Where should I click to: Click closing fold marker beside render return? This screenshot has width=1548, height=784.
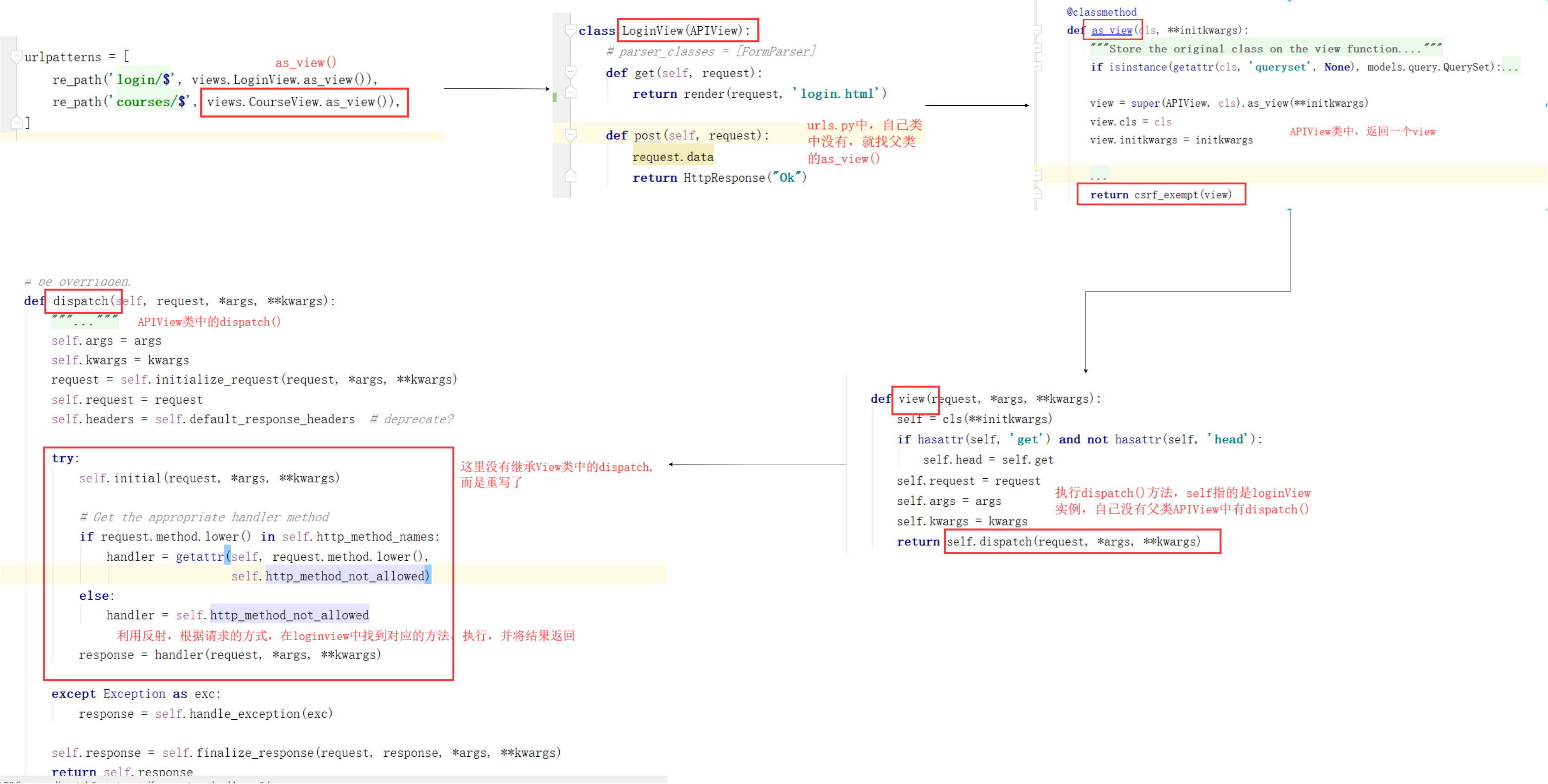570,92
